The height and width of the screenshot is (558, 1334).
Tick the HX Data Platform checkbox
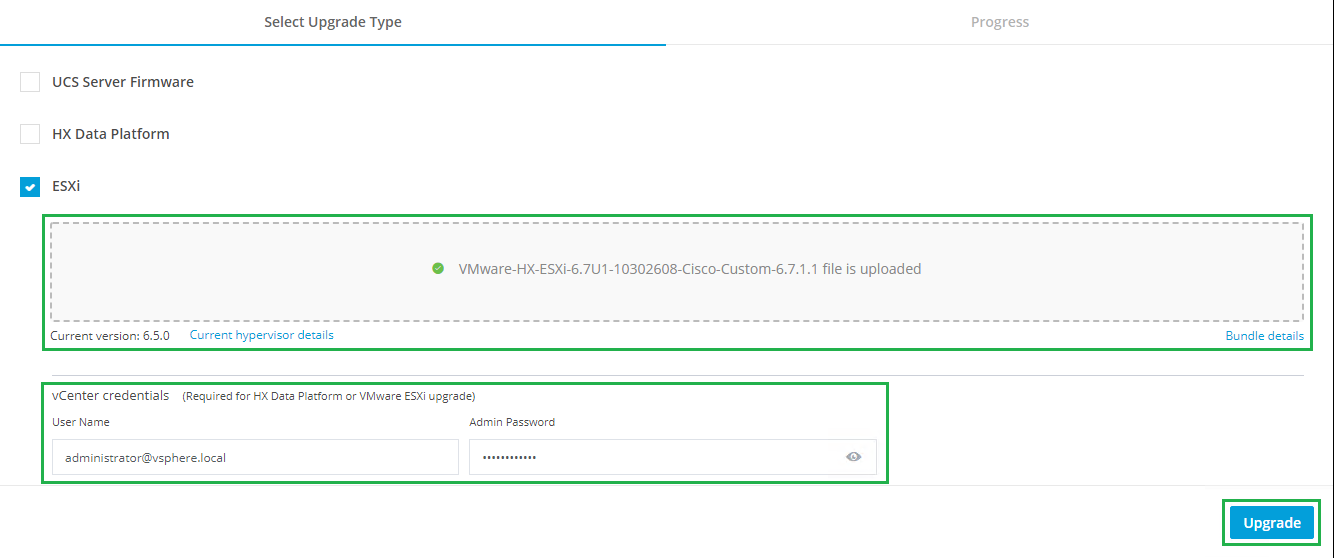(x=30, y=134)
